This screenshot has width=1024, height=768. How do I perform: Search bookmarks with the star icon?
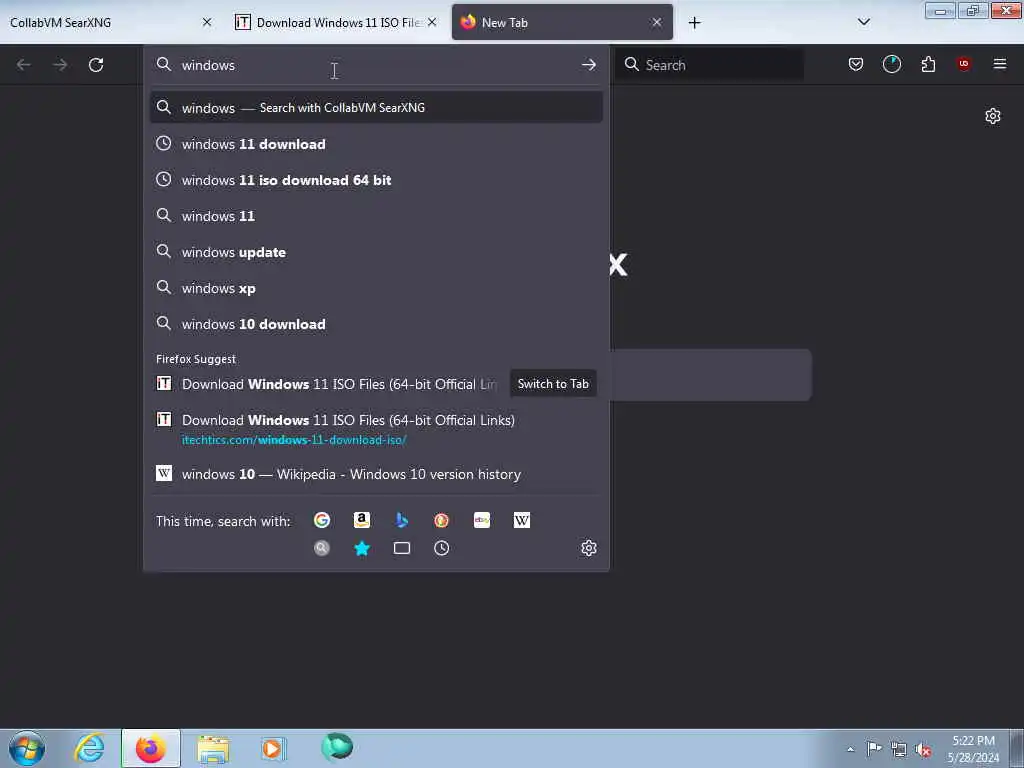pos(362,548)
